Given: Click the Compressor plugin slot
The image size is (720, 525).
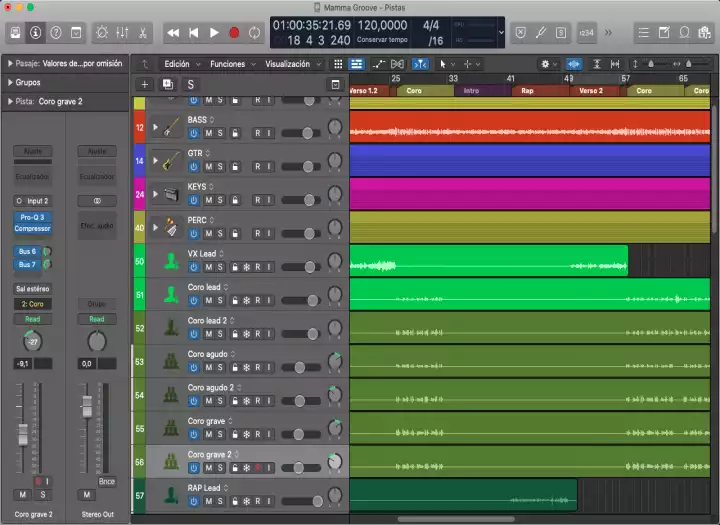Looking at the screenshot, I should pos(33,228).
